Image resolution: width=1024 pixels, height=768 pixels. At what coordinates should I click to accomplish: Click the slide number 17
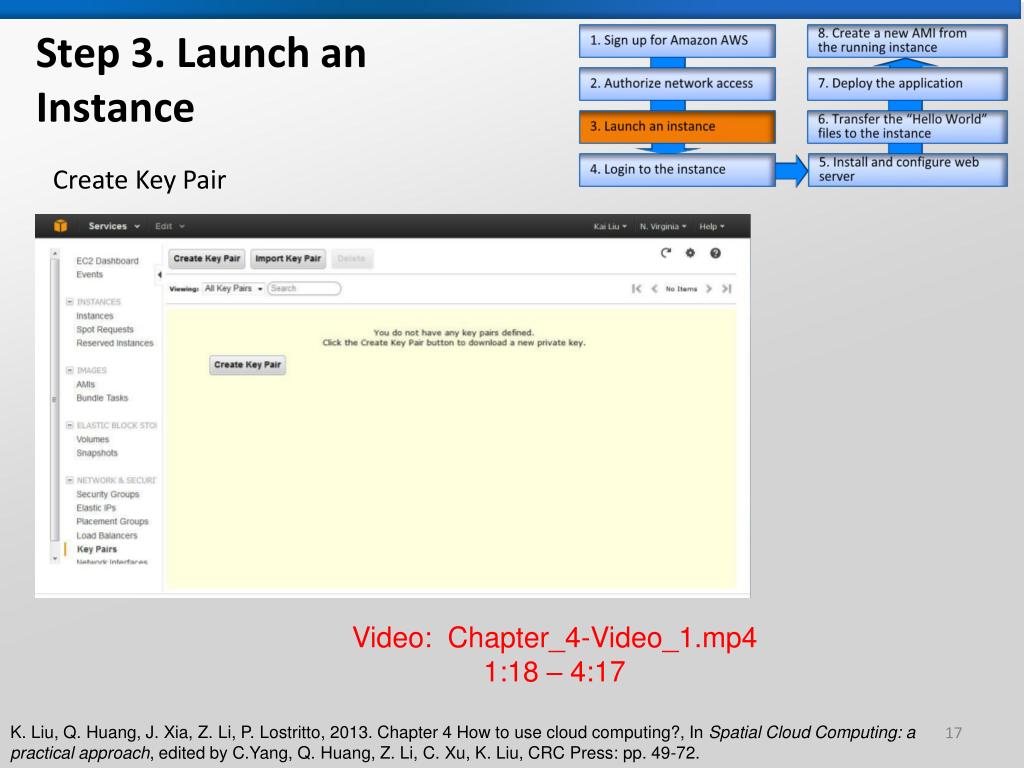[953, 733]
